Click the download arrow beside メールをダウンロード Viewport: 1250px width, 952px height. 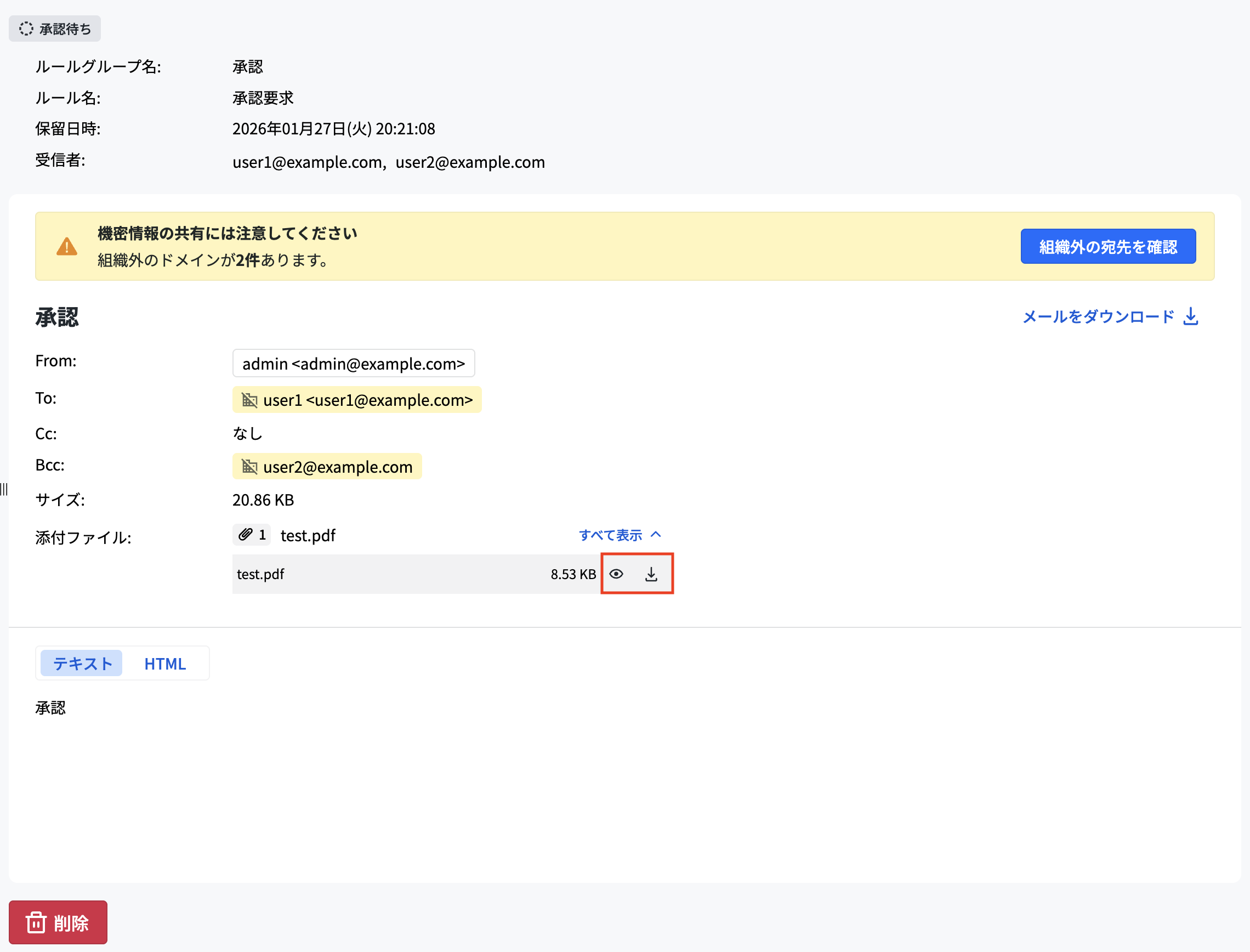click(x=1191, y=316)
